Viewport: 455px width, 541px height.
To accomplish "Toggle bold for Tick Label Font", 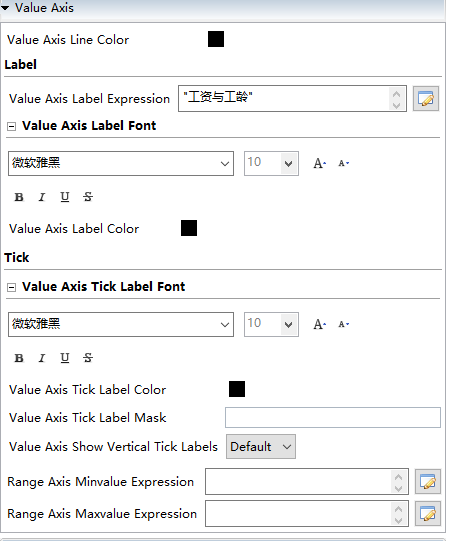I will (x=19, y=358).
